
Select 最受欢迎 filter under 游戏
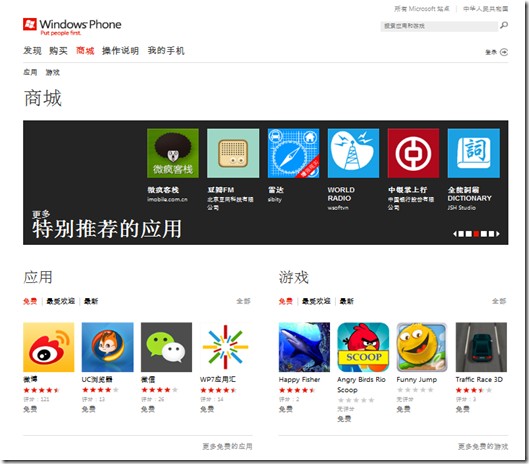point(316,301)
